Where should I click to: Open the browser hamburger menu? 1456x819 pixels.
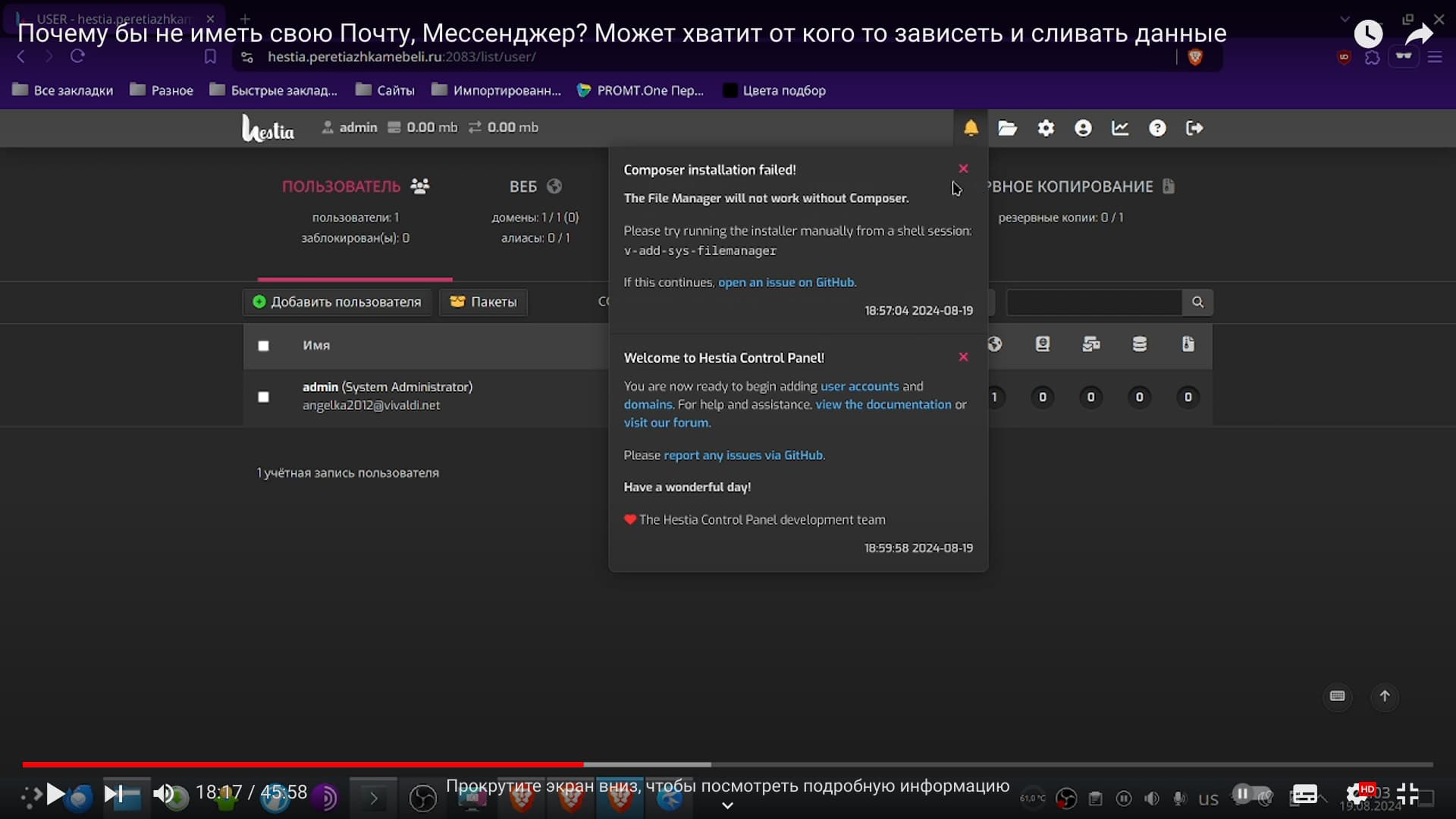(x=1435, y=57)
